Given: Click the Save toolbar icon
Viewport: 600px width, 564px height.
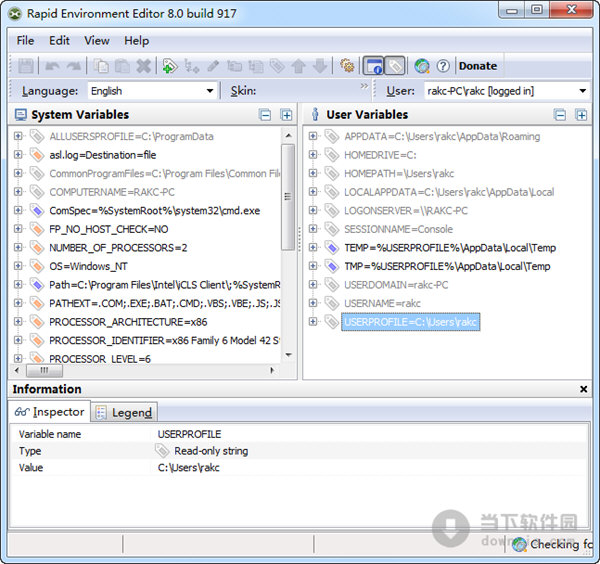Looking at the screenshot, I should [26, 66].
